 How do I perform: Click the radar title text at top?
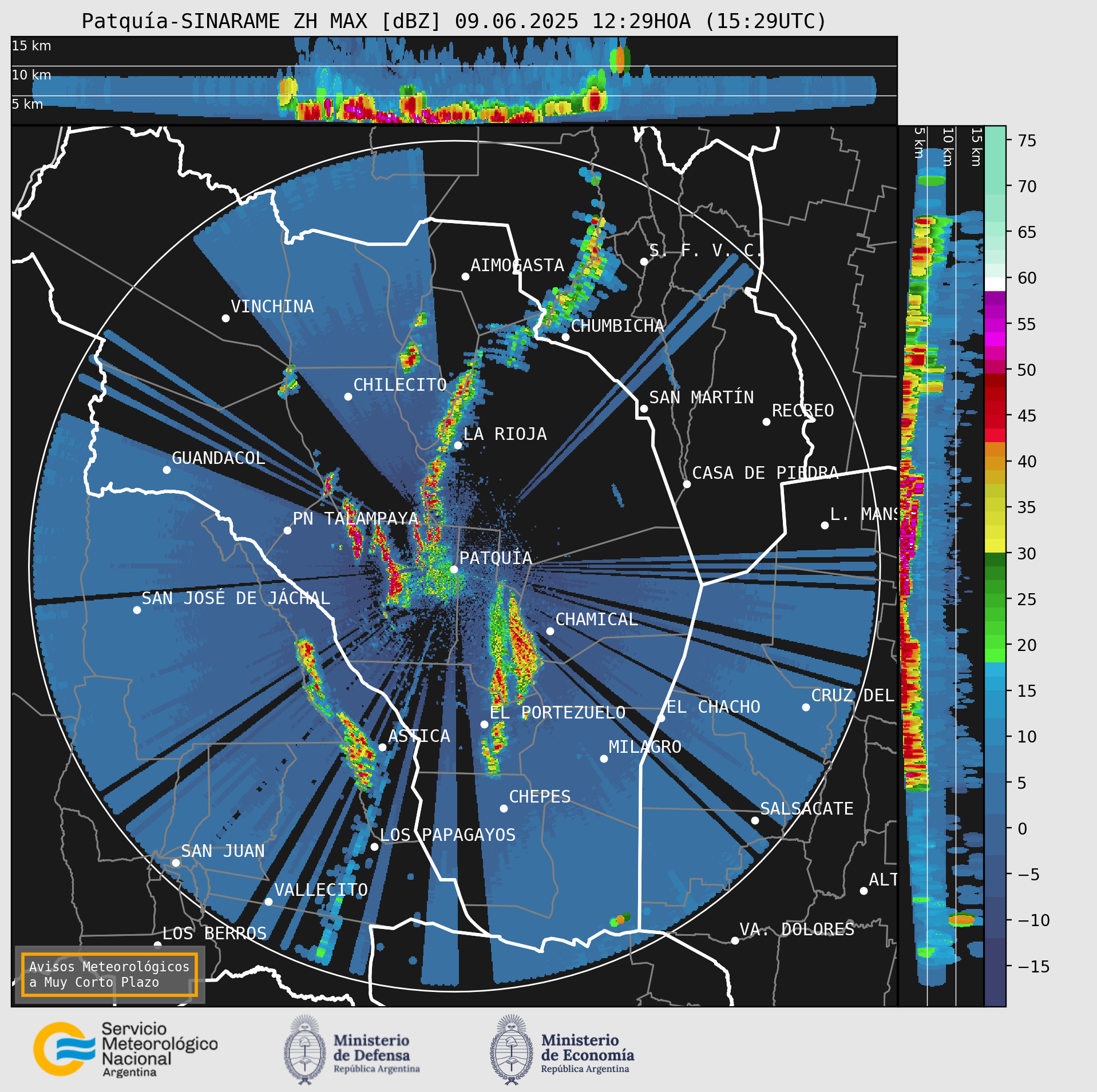pos(454,21)
